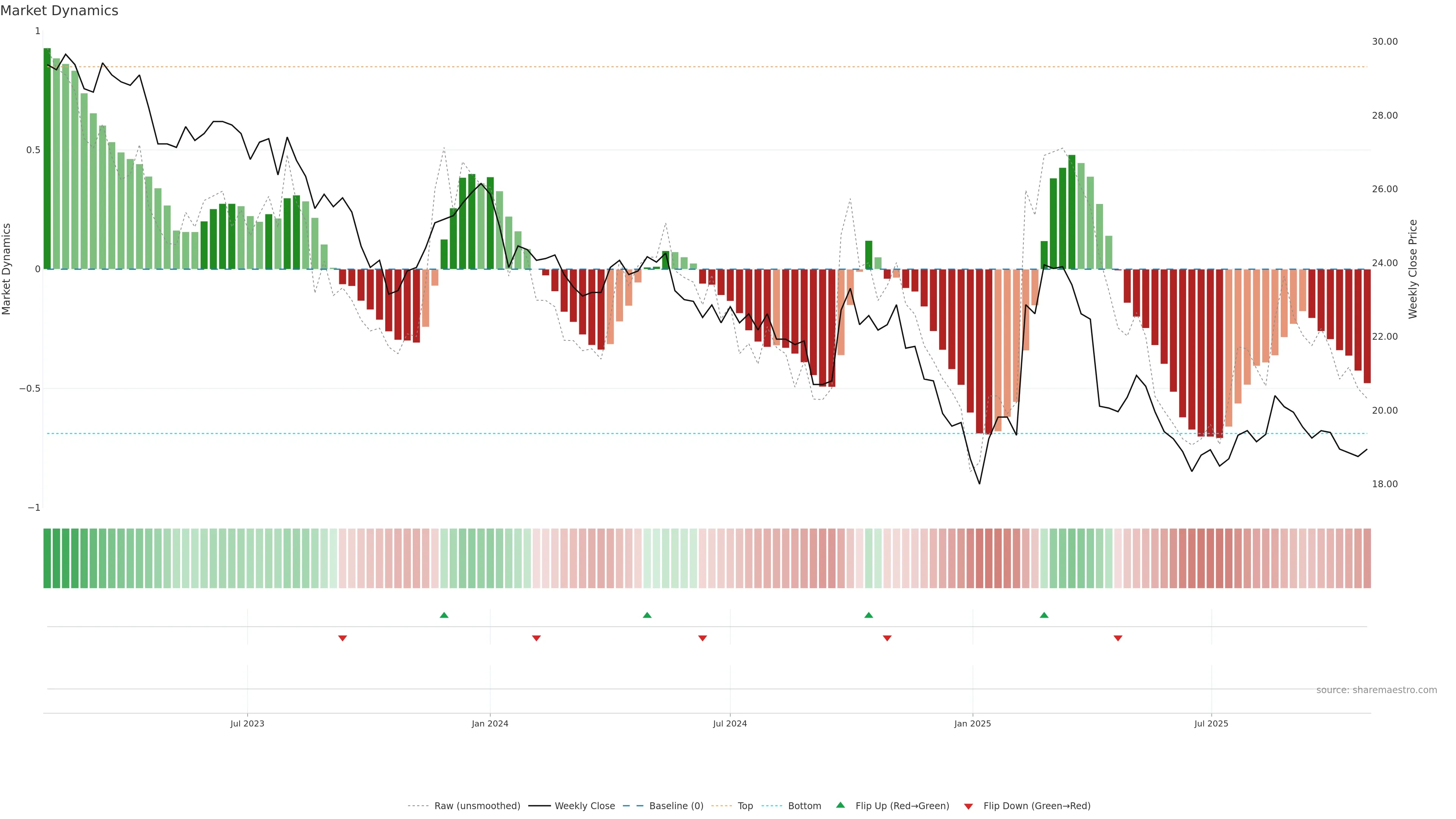
Task: Click the Flip Down legend triangle icon
Action: [x=968, y=806]
